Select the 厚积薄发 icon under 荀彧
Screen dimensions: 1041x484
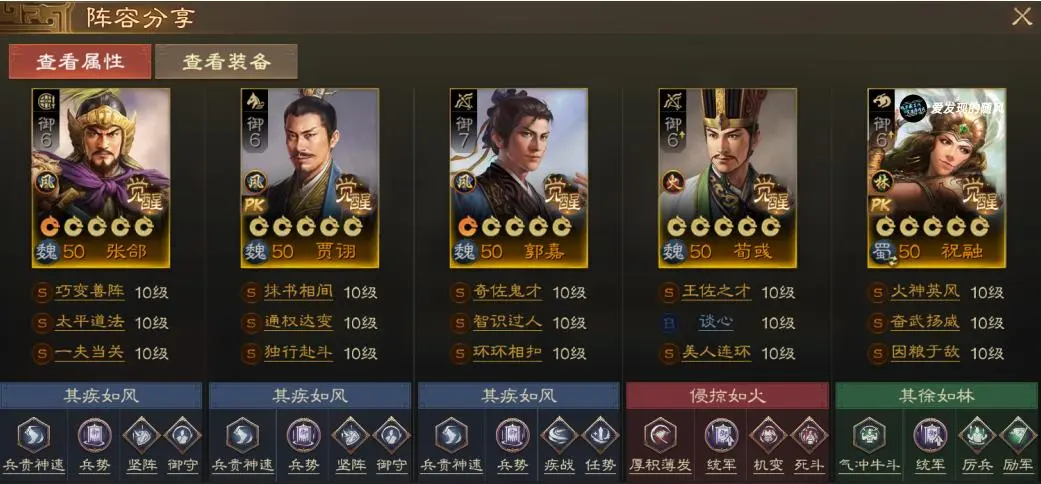[660, 436]
